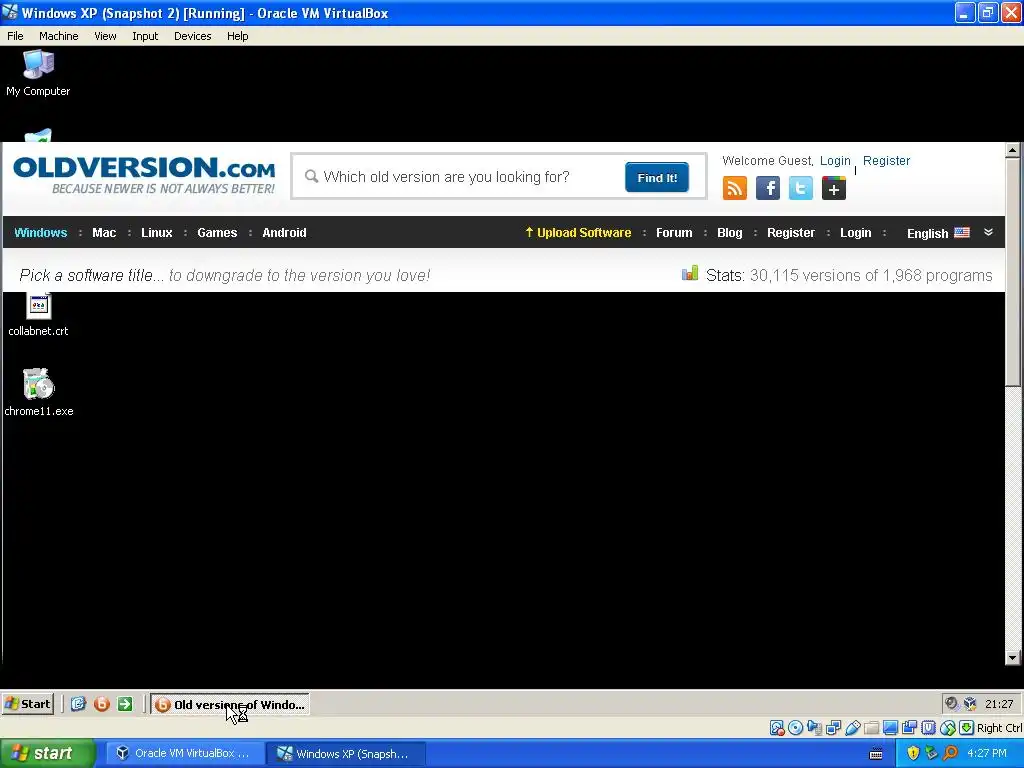Open the RSS feed icon on OldVersion
This screenshot has height=768, width=1024.
[735, 189]
